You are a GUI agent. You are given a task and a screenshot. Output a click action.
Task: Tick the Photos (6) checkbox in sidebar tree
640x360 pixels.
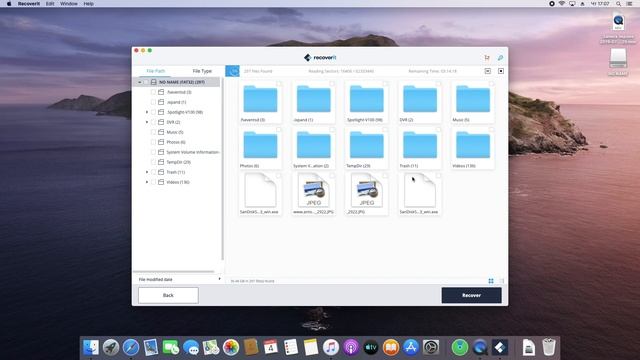(x=153, y=142)
